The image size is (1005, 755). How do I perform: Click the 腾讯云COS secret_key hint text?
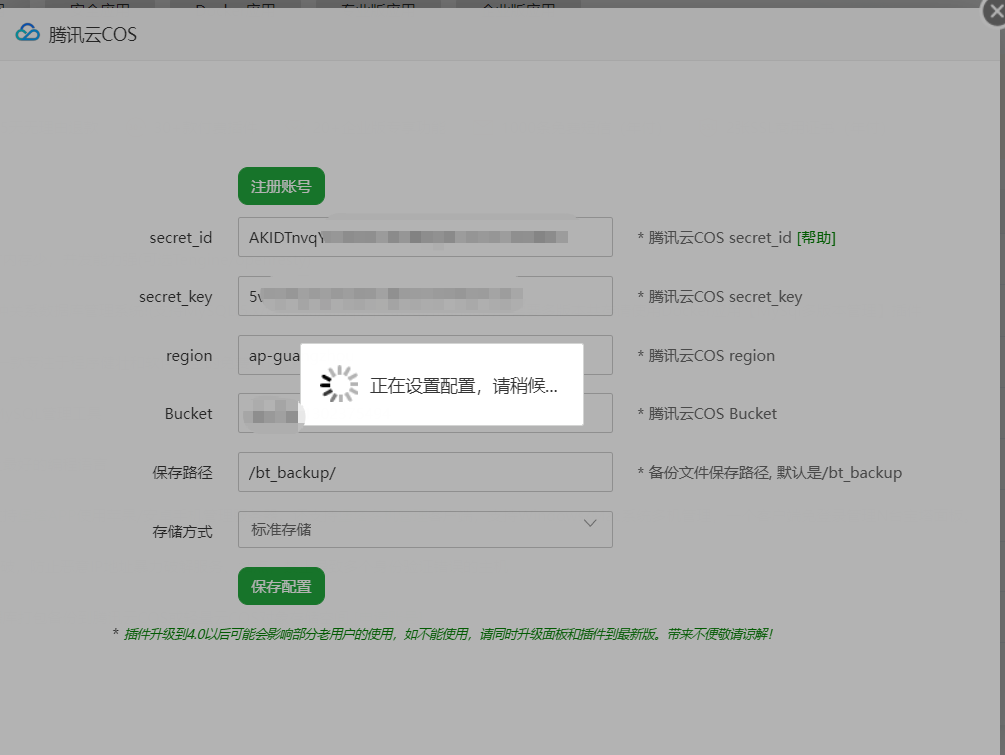(720, 297)
